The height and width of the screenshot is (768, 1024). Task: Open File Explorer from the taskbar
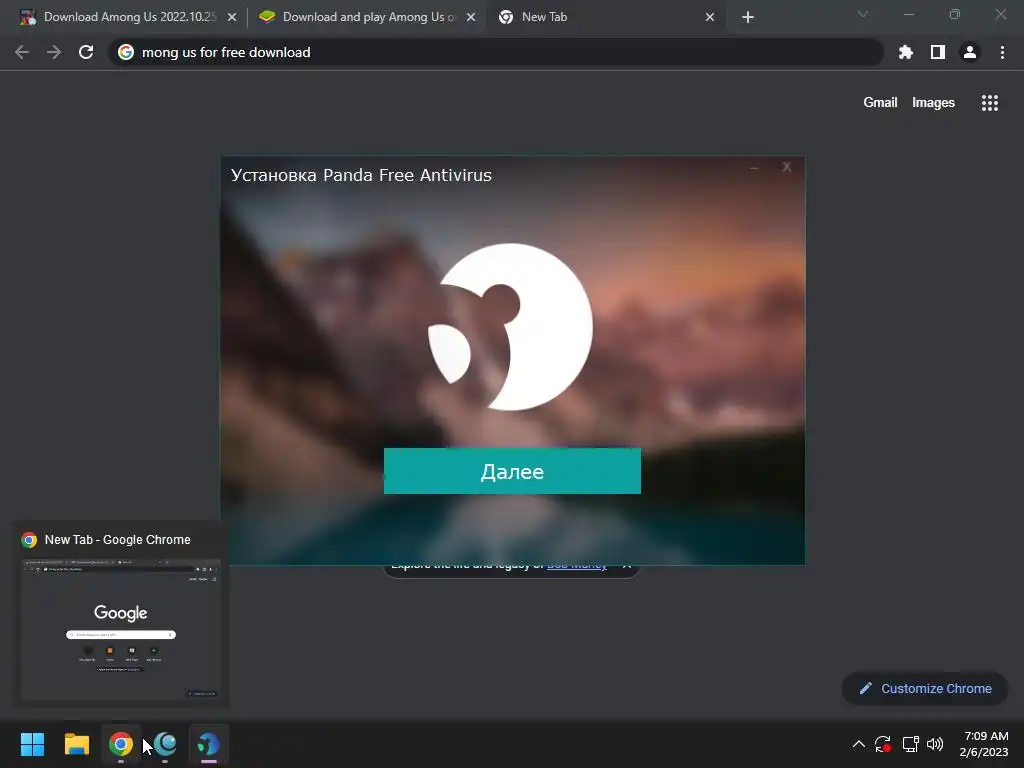pos(76,744)
